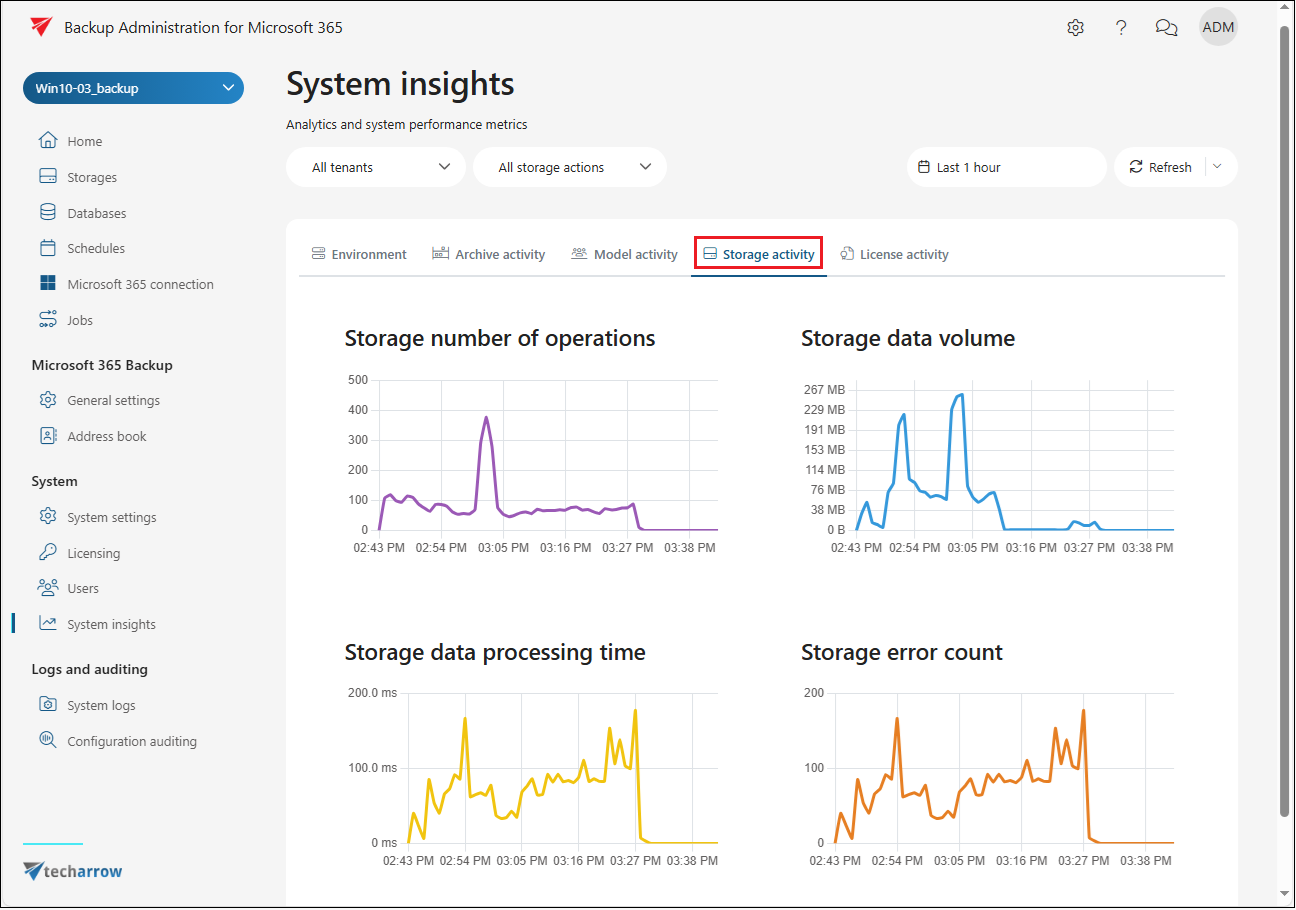This screenshot has height=910, width=1296.
Task: Open the chat feedback icon in header
Action: click(x=1166, y=28)
